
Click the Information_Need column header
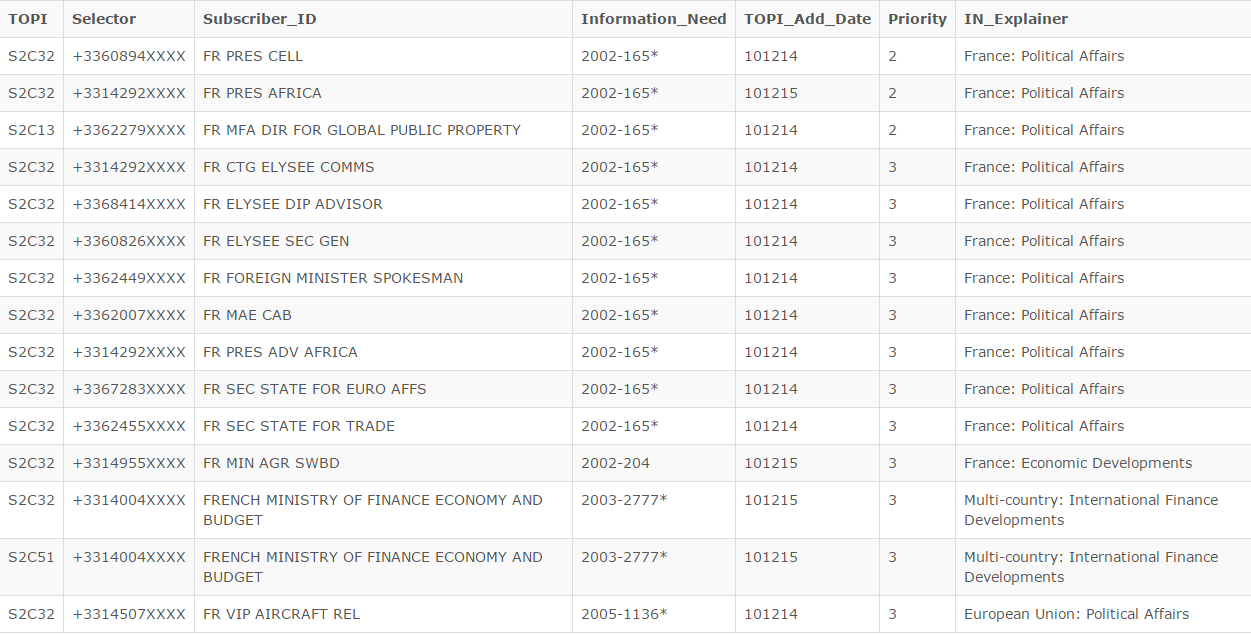point(654,19)
